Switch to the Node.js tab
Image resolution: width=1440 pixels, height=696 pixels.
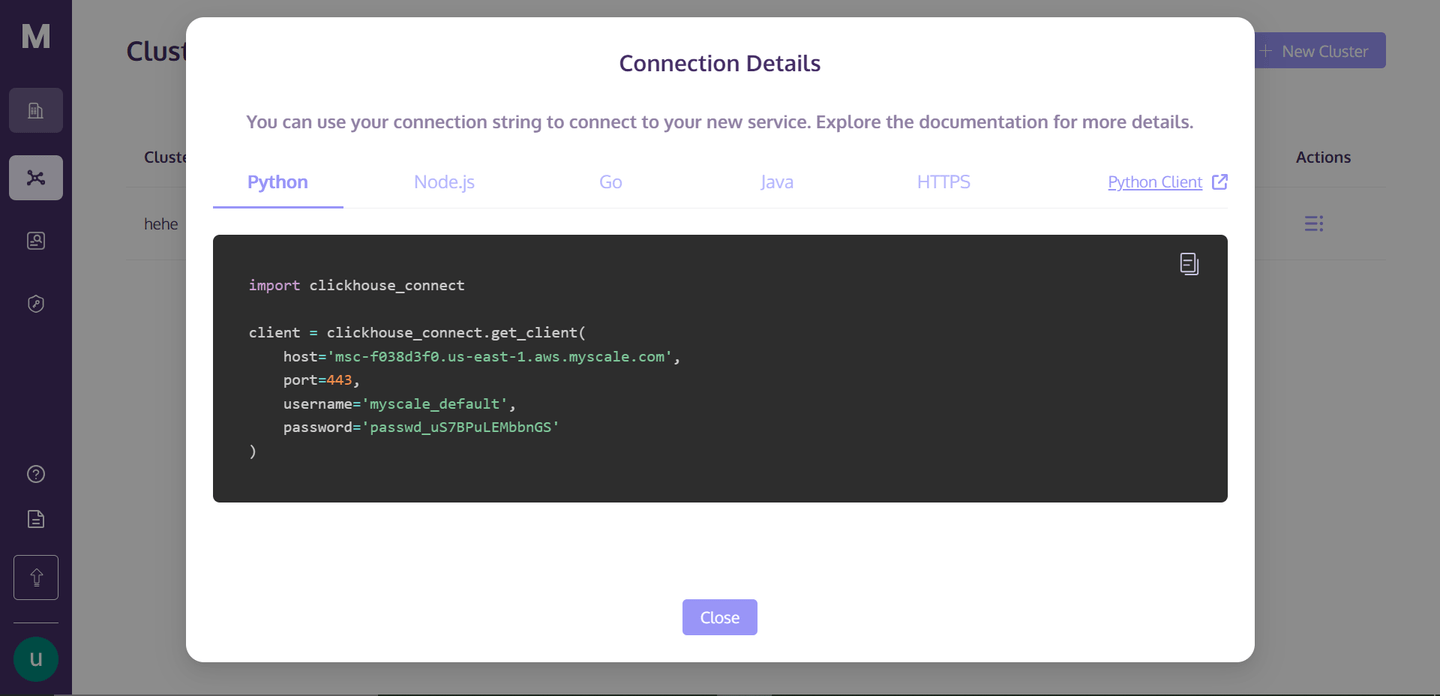(x=444, y=182)
